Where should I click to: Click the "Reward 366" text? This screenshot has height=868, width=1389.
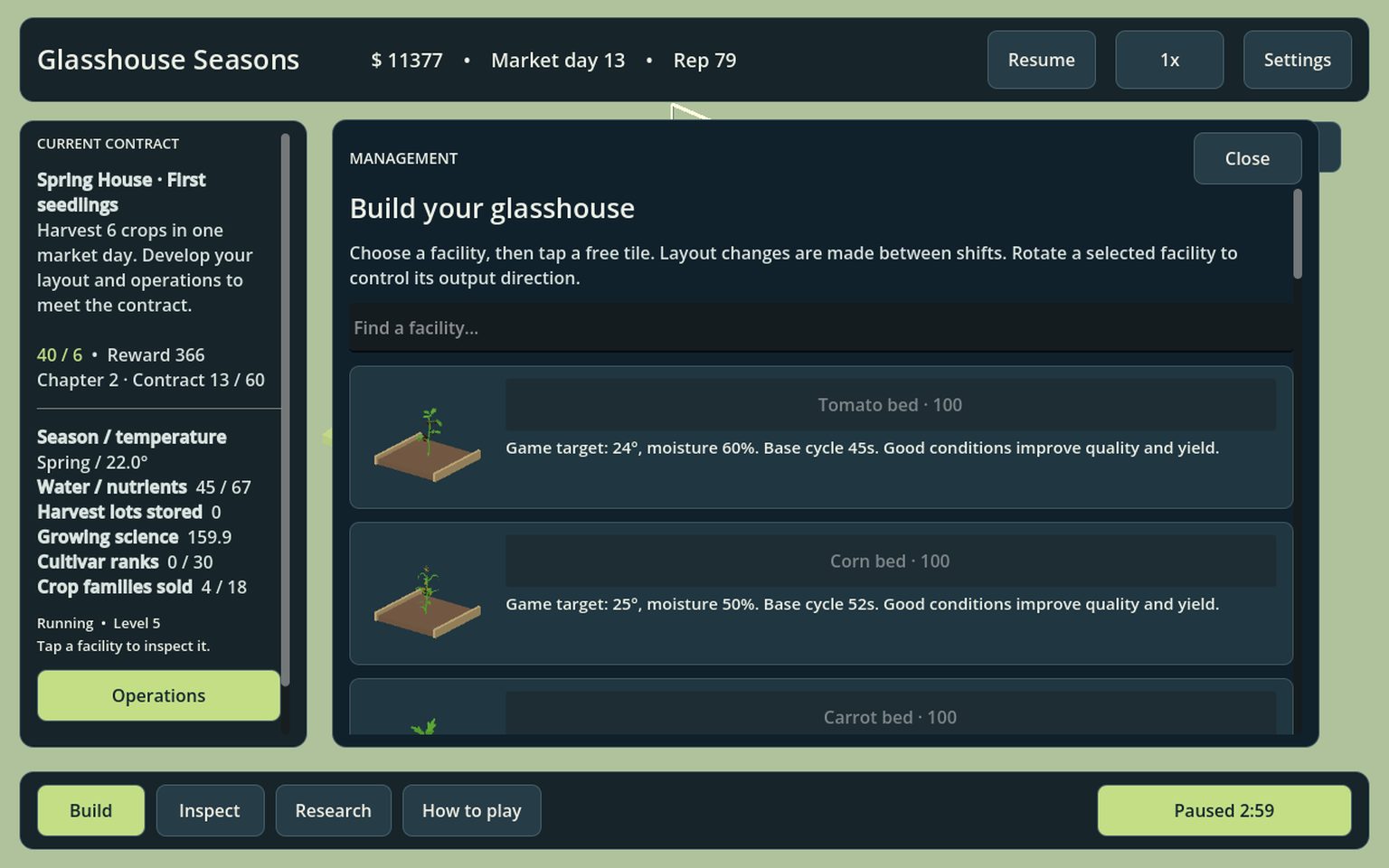[156, 355]
